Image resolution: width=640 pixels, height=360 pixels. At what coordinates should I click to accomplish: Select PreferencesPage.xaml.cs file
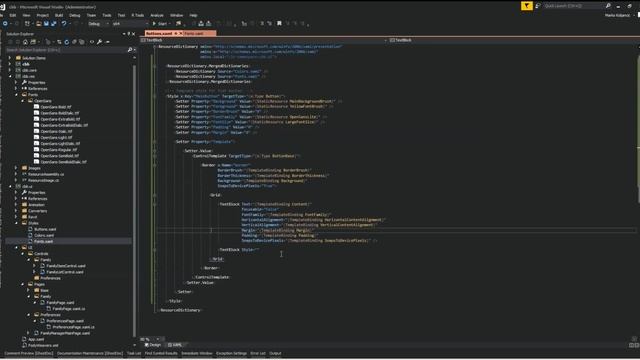point(73,327)
